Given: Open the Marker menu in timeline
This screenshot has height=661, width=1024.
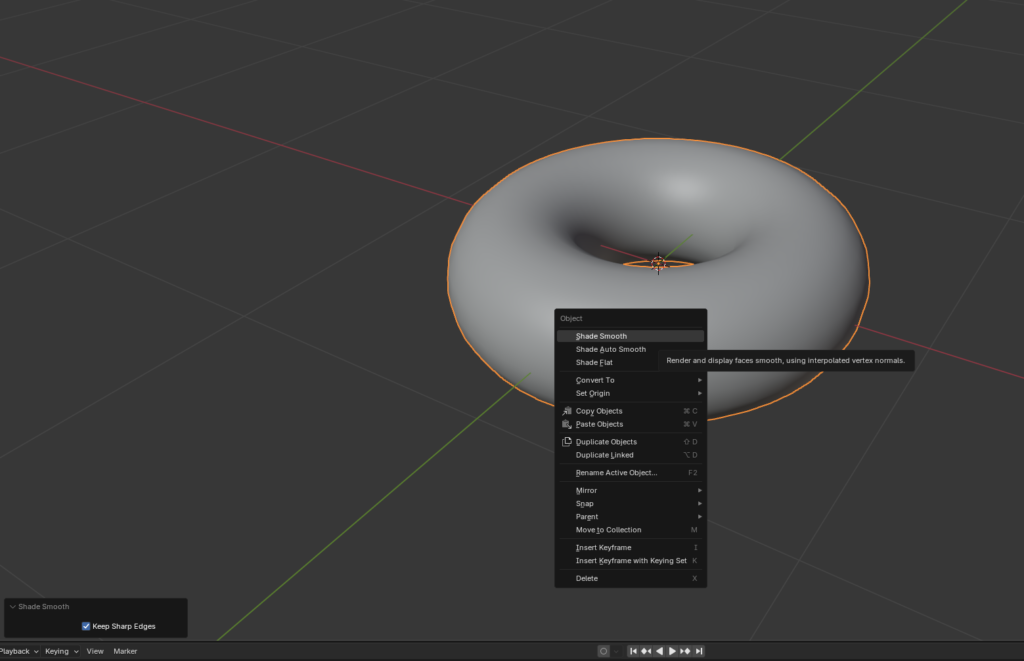Looking at the screenshot, I should [x=125, y=651].
